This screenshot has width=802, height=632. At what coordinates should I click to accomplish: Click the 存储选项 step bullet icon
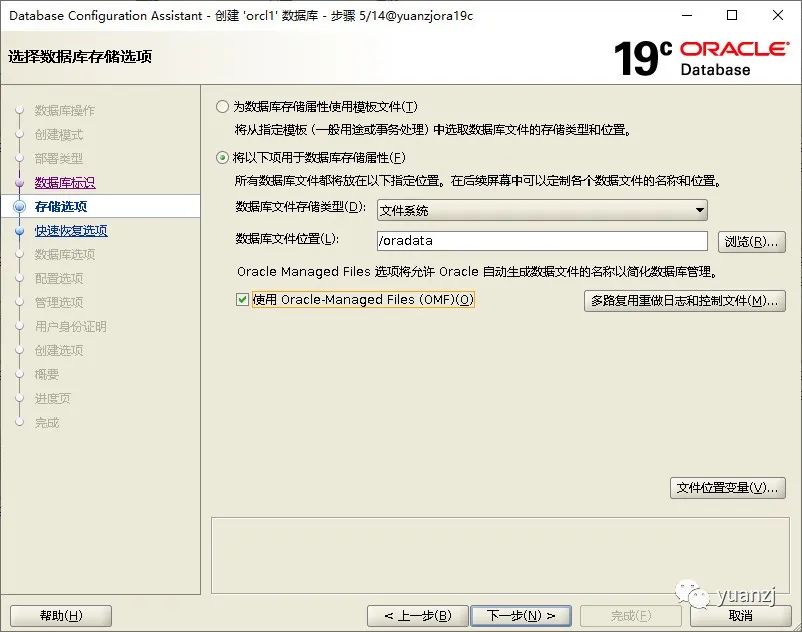[x=19, y=207]
